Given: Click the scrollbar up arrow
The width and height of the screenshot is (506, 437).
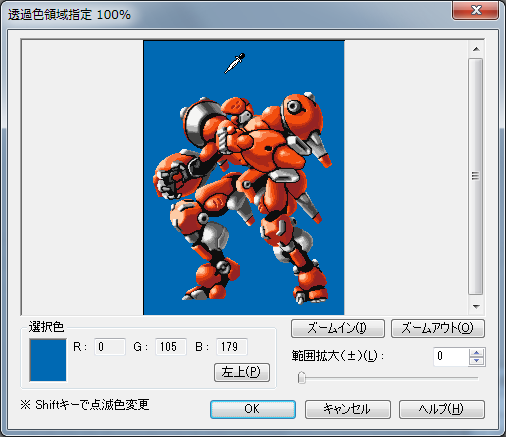Looking at the screenshot, I should [476, 49].
